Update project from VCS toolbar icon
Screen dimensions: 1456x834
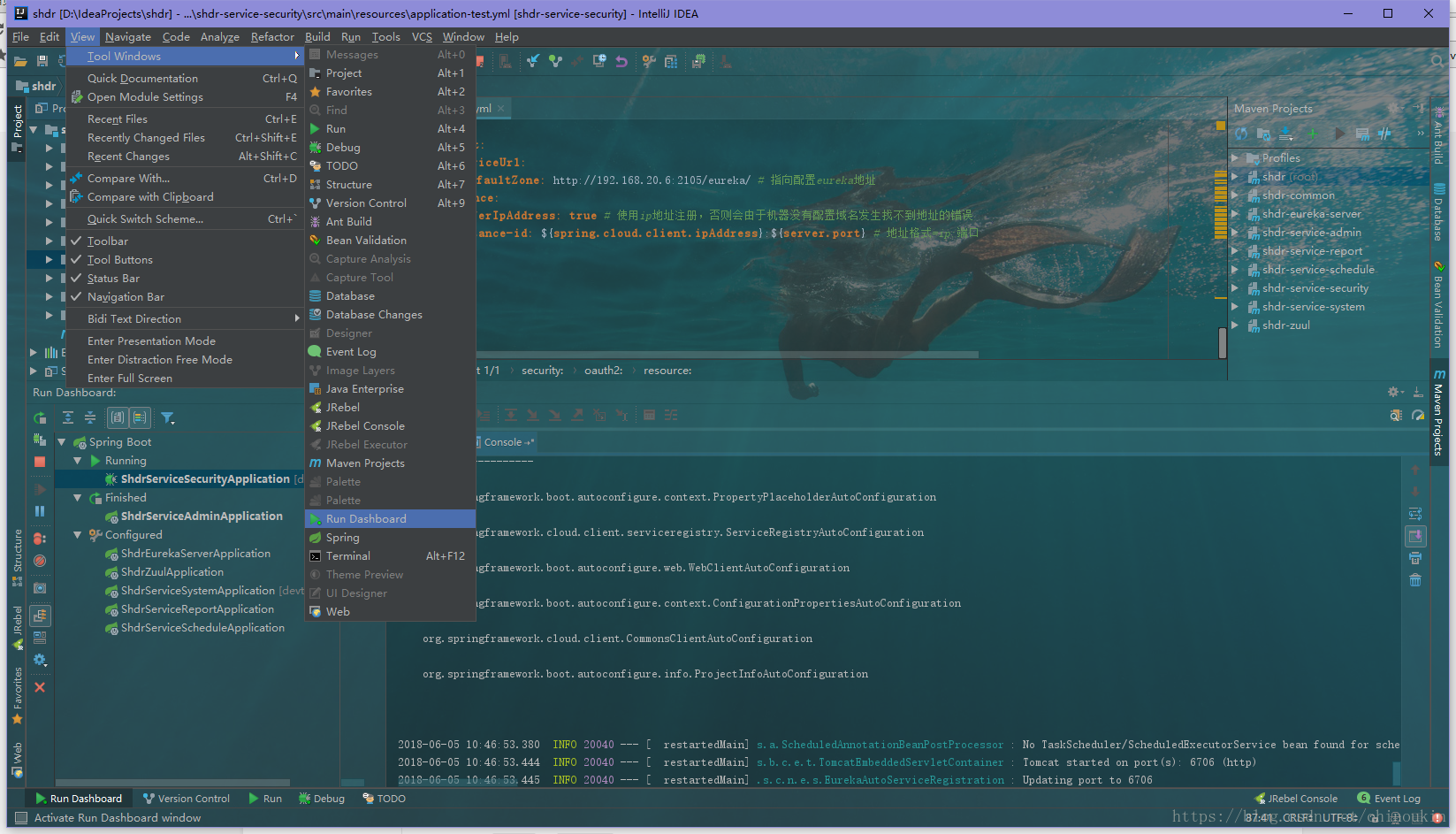coord(532,61)
